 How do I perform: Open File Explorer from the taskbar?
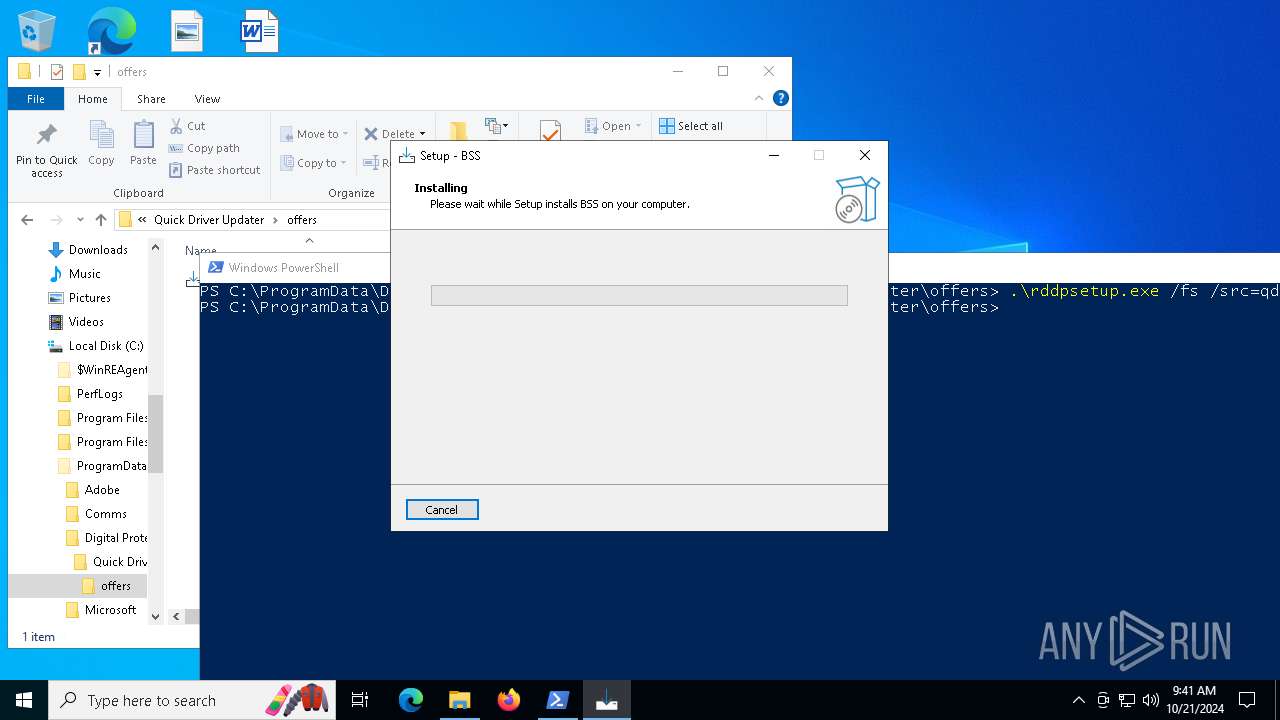(x=459, y=700)
